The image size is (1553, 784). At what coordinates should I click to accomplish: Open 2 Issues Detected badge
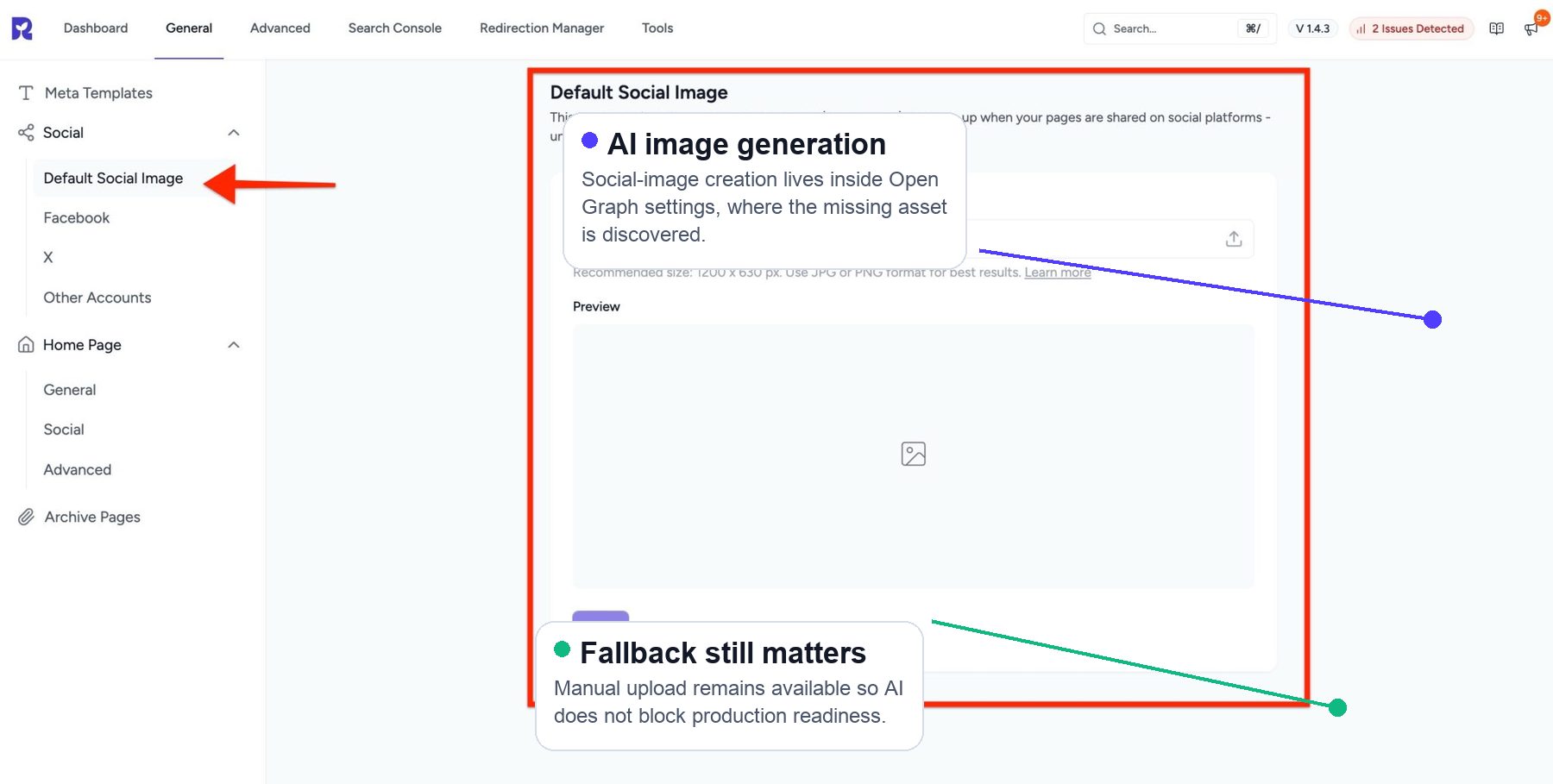click(1412, 28)
